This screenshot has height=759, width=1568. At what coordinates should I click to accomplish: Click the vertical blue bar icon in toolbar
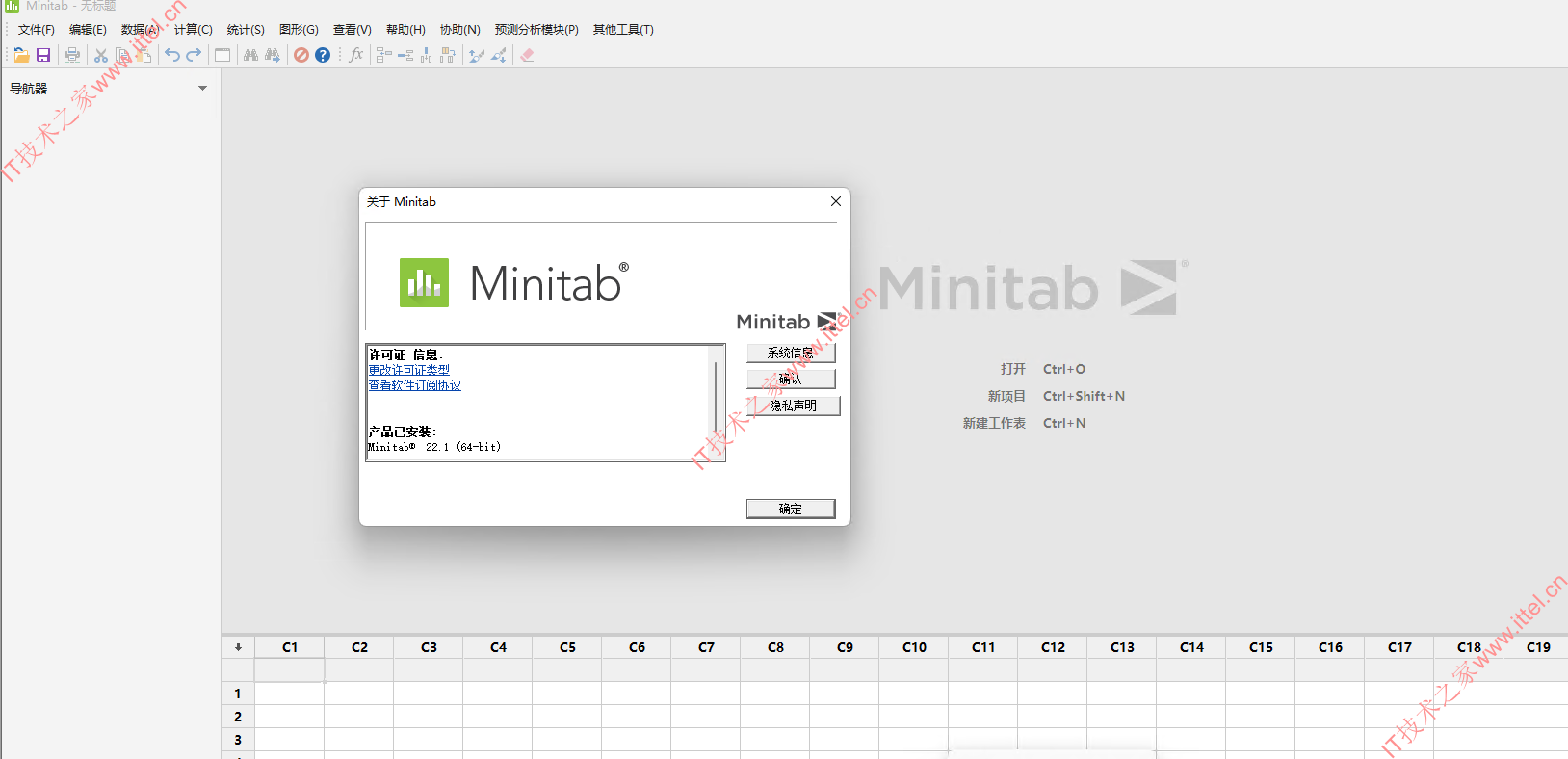(426, 55)
